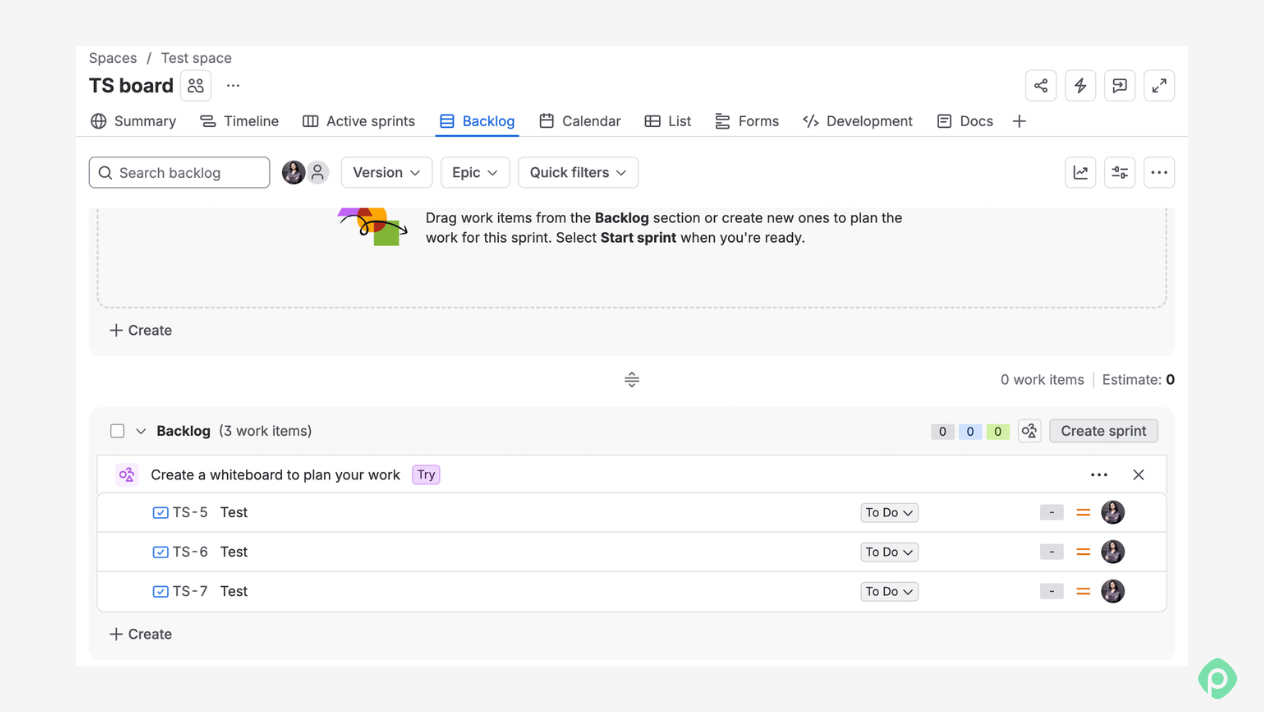Screen dimensions: 1264x712
Task: Open automation lightning bolt icon
Action: click(1080, 86)
